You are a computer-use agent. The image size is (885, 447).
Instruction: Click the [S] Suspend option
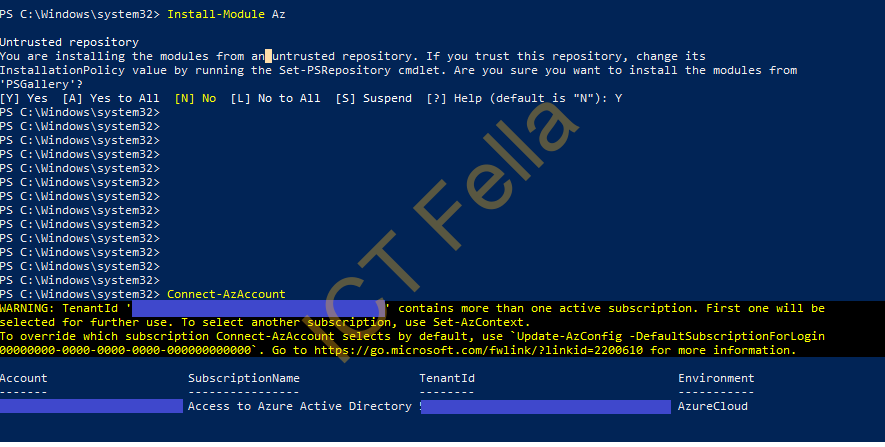(374, 98)
